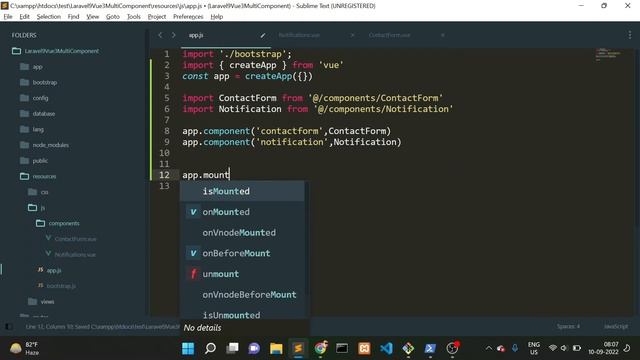
Task: Open the Preferences menu
Action: tap(188, 17)
